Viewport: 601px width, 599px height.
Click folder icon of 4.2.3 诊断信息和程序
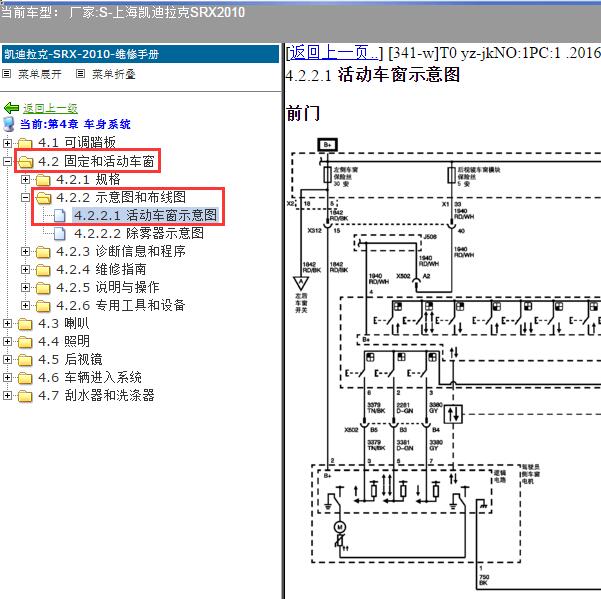tap(43, 252)
